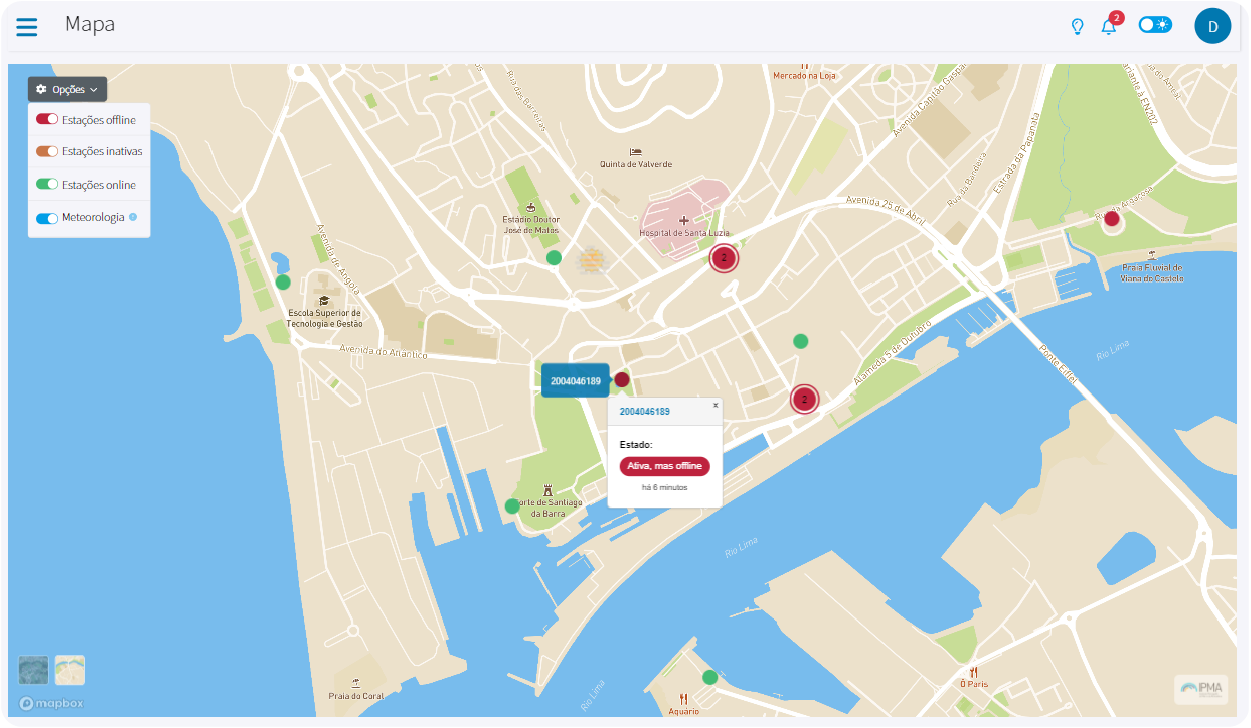Toggle the Meteorologia layer switch
The image size is (1251, 728).
tap(47, 218)
